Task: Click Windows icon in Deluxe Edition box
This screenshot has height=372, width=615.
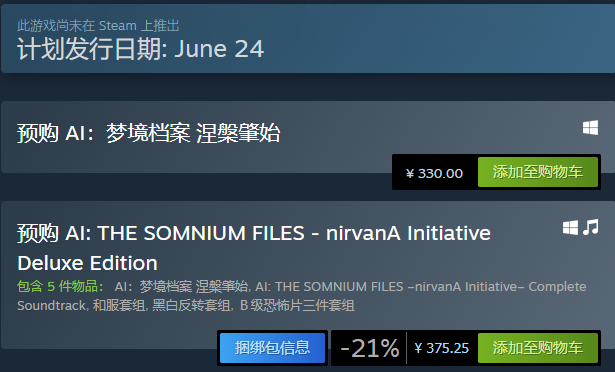Action: 570,228
